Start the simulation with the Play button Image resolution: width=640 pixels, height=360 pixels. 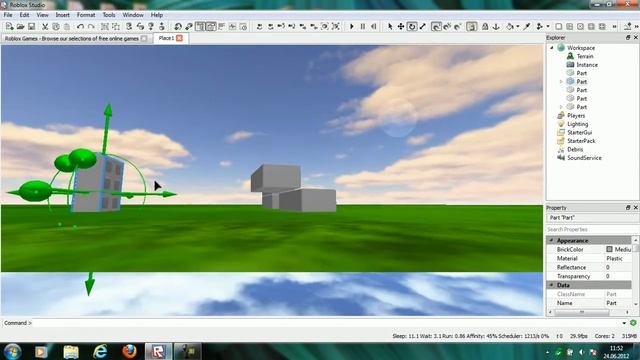pos(352,27)
